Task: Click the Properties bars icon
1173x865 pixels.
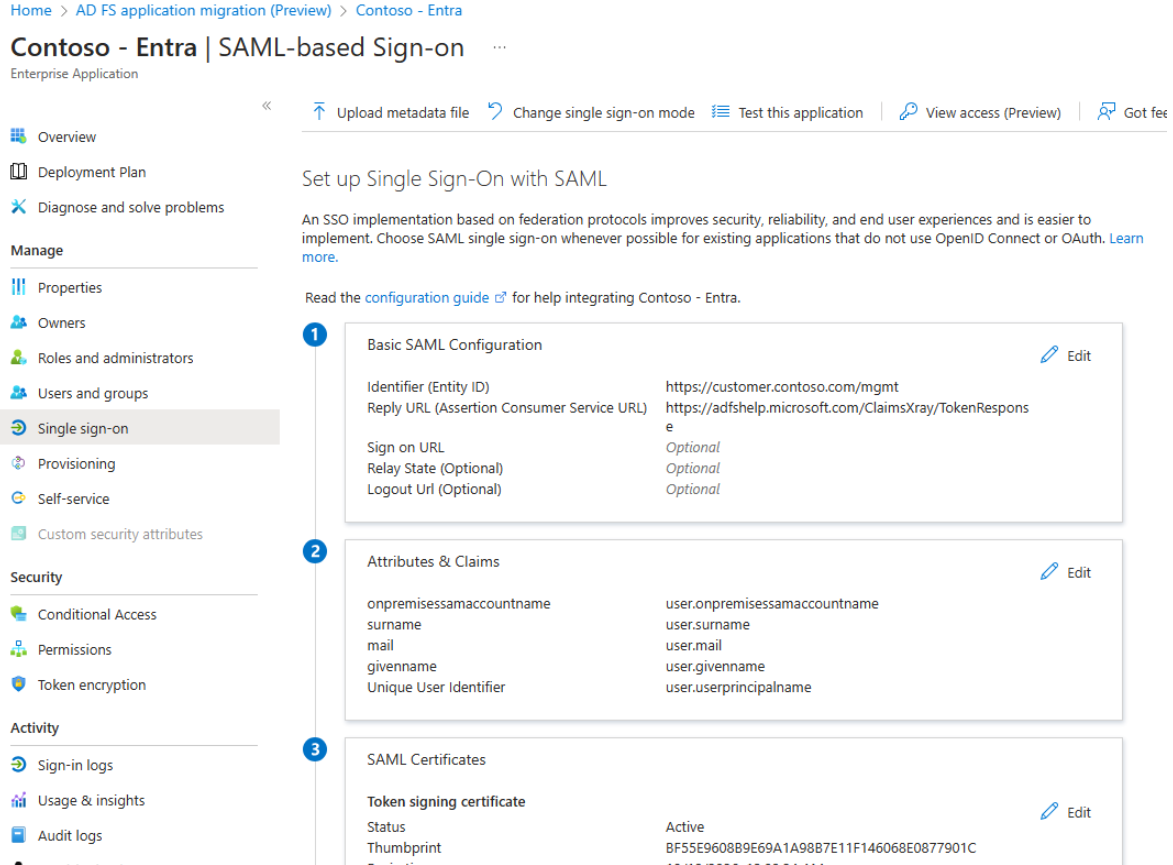Action: click(x=19, y=287)
